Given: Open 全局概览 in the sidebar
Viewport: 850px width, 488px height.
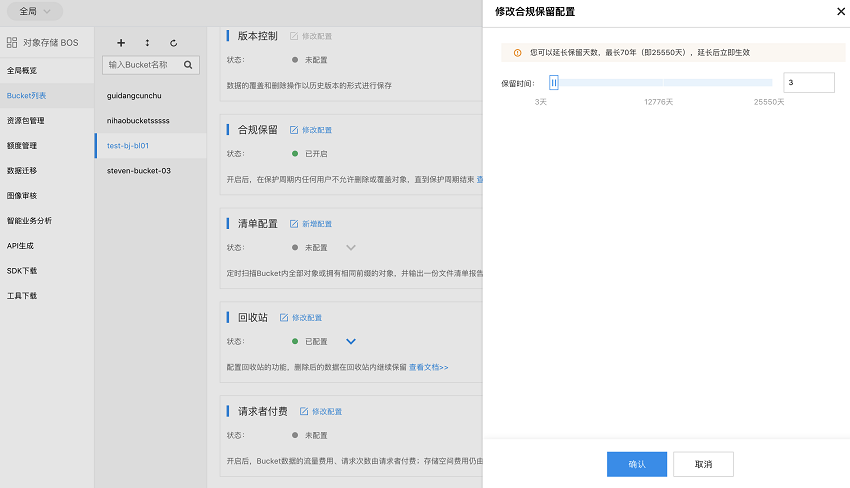Looking at the screenshot, I should click(22, 71).
